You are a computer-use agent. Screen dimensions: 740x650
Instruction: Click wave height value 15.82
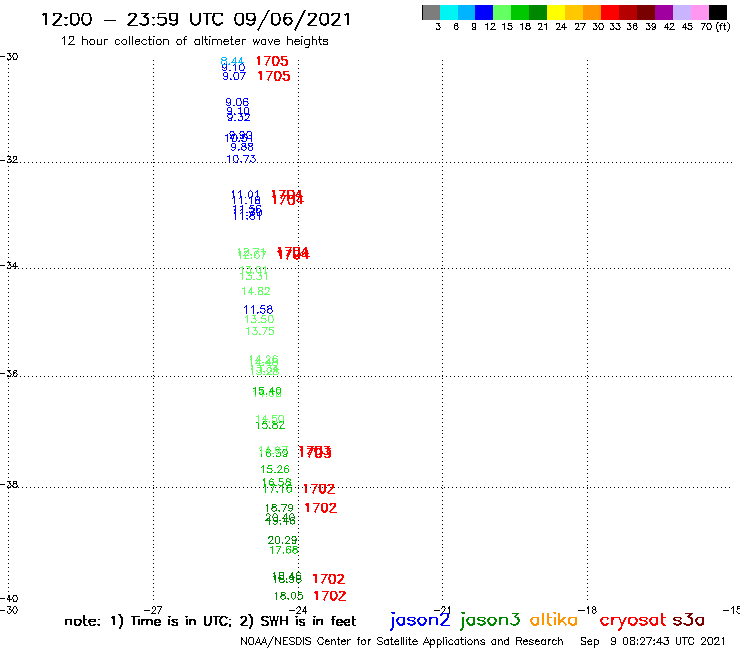270,425
